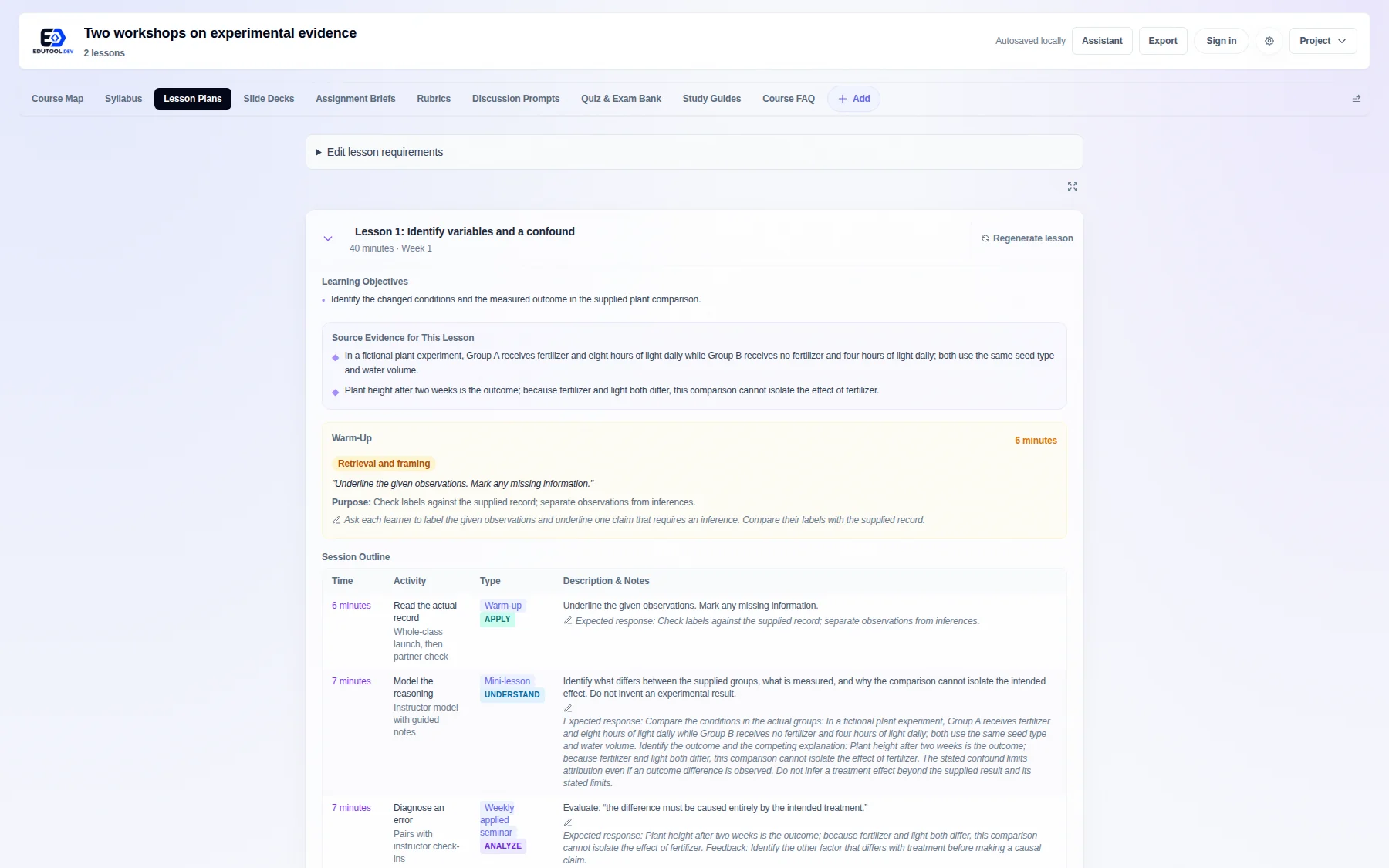Click the APPLY badge
The image size is (1389, 868).
coord(498,620)
